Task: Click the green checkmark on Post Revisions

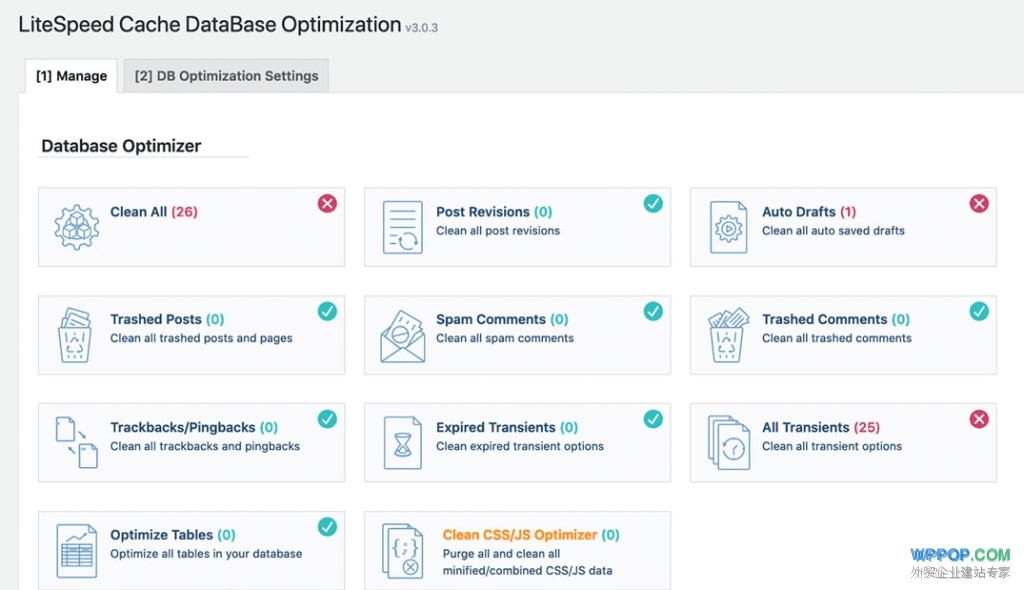Action: coord(653,204)
